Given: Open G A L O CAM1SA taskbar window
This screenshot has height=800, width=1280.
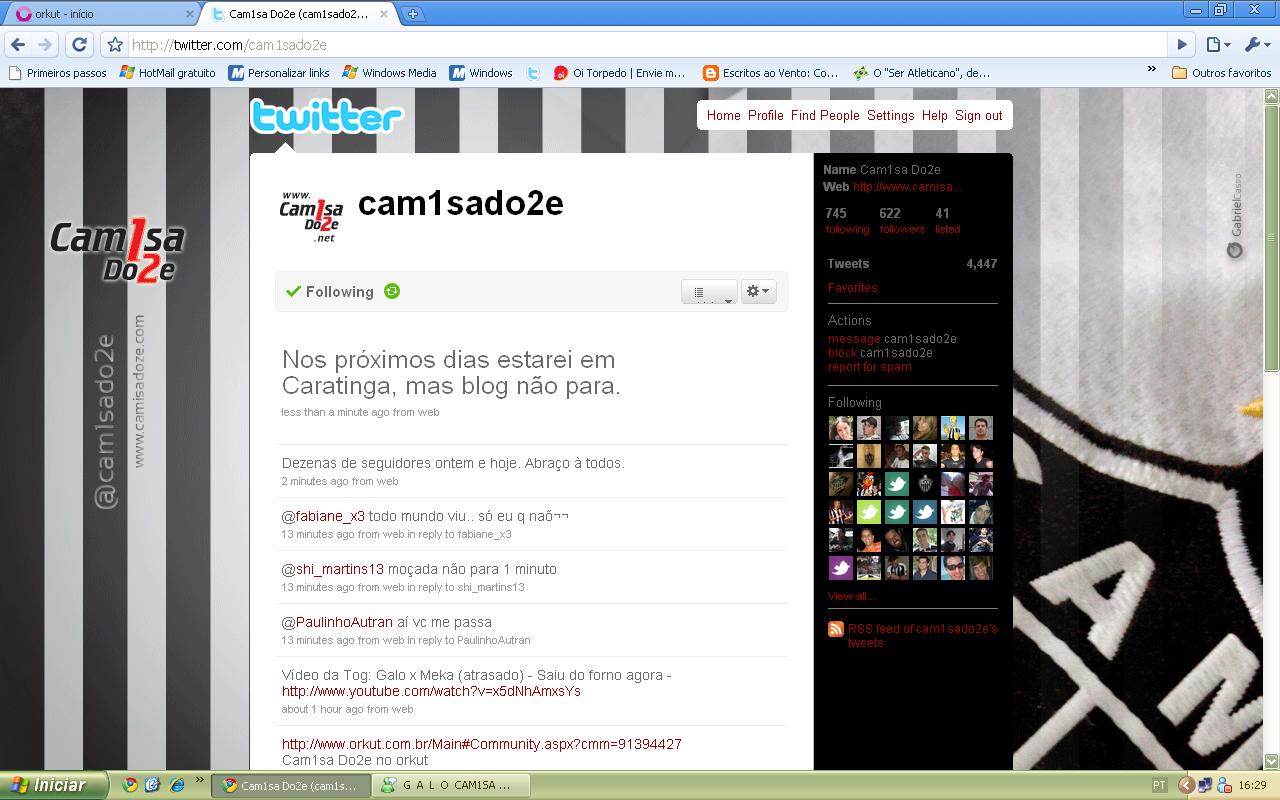Looking at the screenshot, I should 449,785.
